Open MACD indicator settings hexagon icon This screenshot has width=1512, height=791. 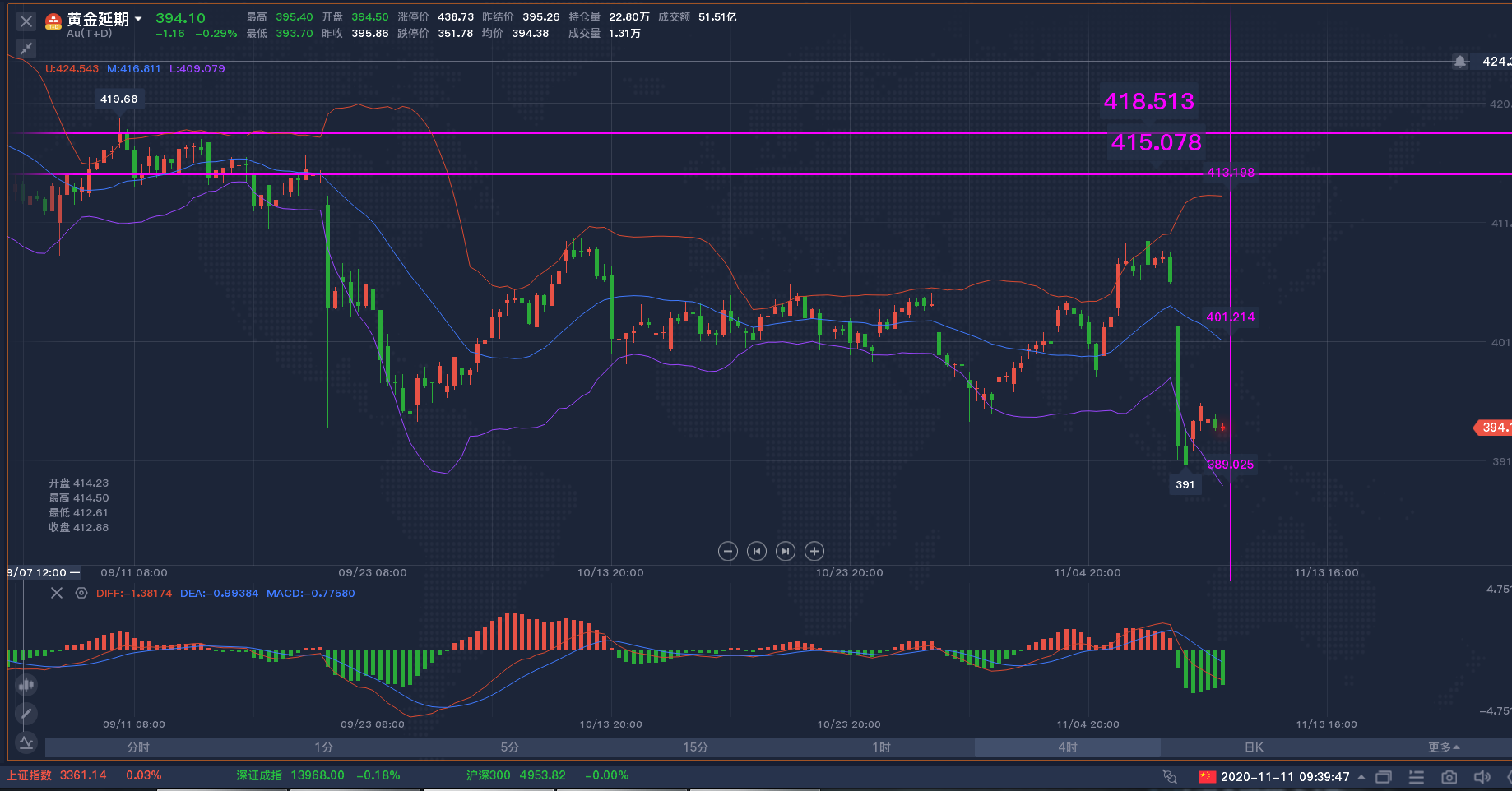pos(81,593)
